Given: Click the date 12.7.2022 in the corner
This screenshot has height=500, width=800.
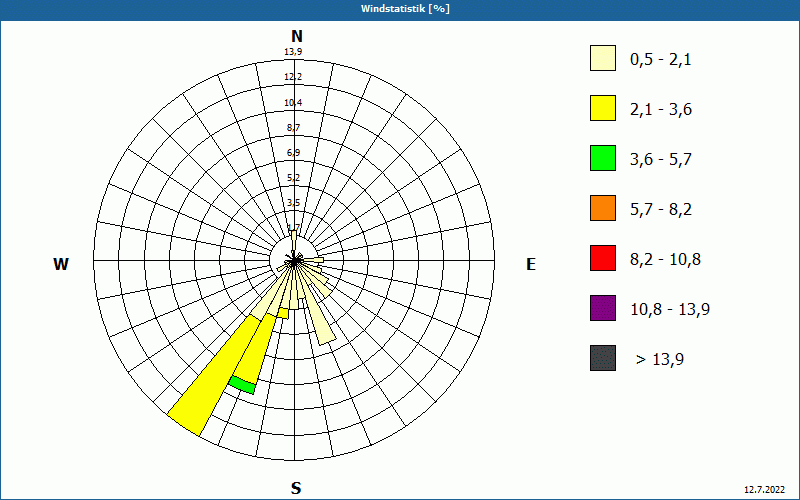Looking at the screenshot, I should click(764, 489).
